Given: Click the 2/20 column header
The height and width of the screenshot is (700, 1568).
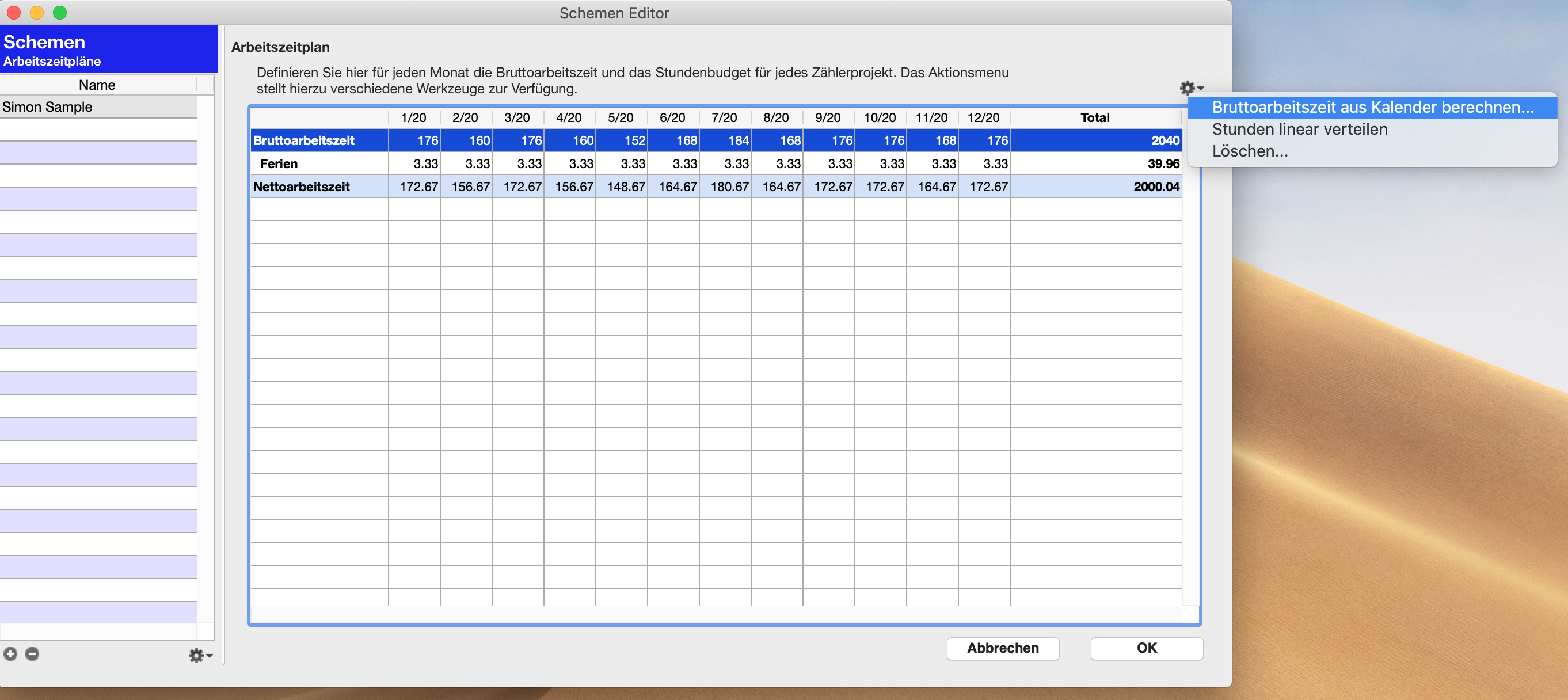Looking at the screenshot, I should [x=466, y=117].
